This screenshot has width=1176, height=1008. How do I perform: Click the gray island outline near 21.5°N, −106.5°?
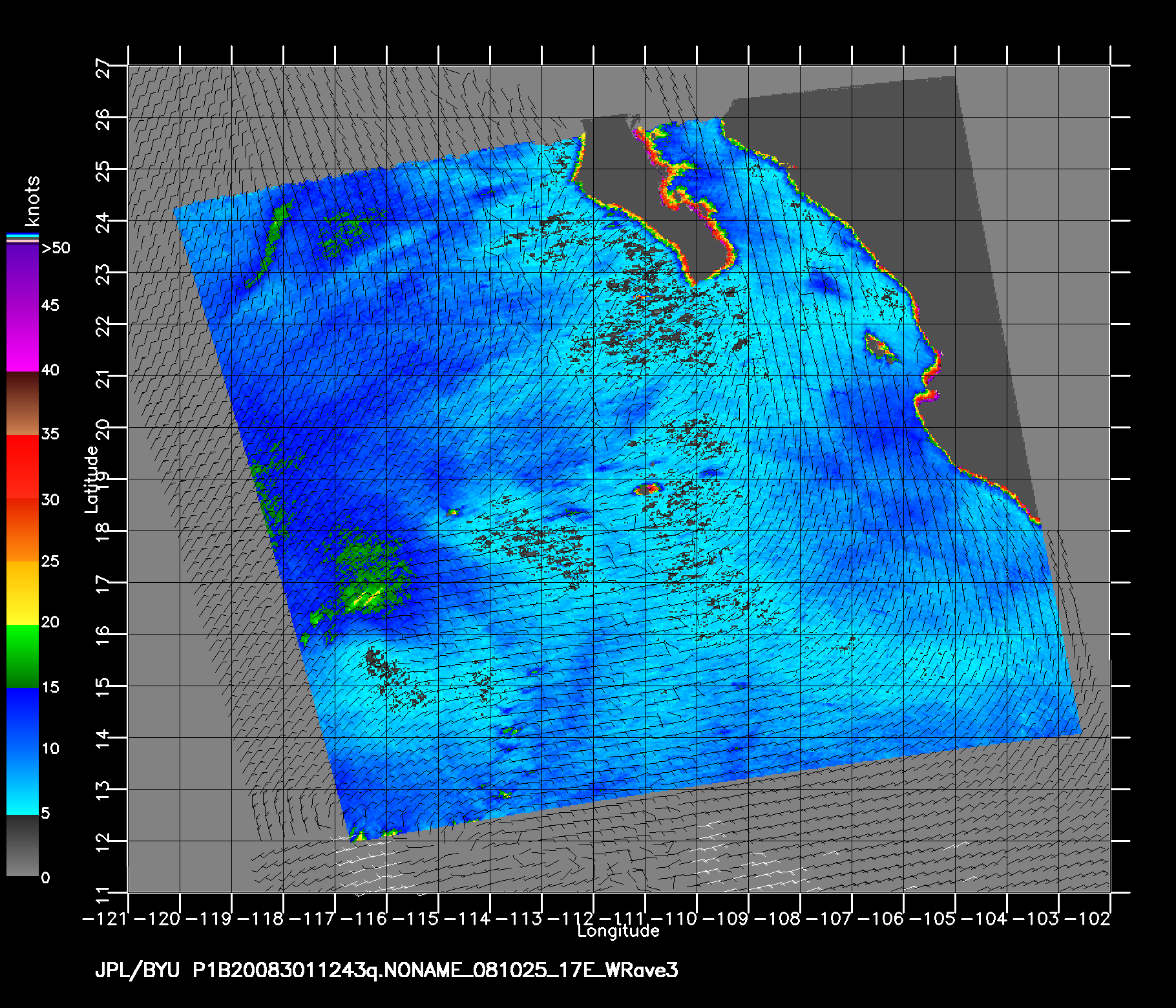coord(880,348)
